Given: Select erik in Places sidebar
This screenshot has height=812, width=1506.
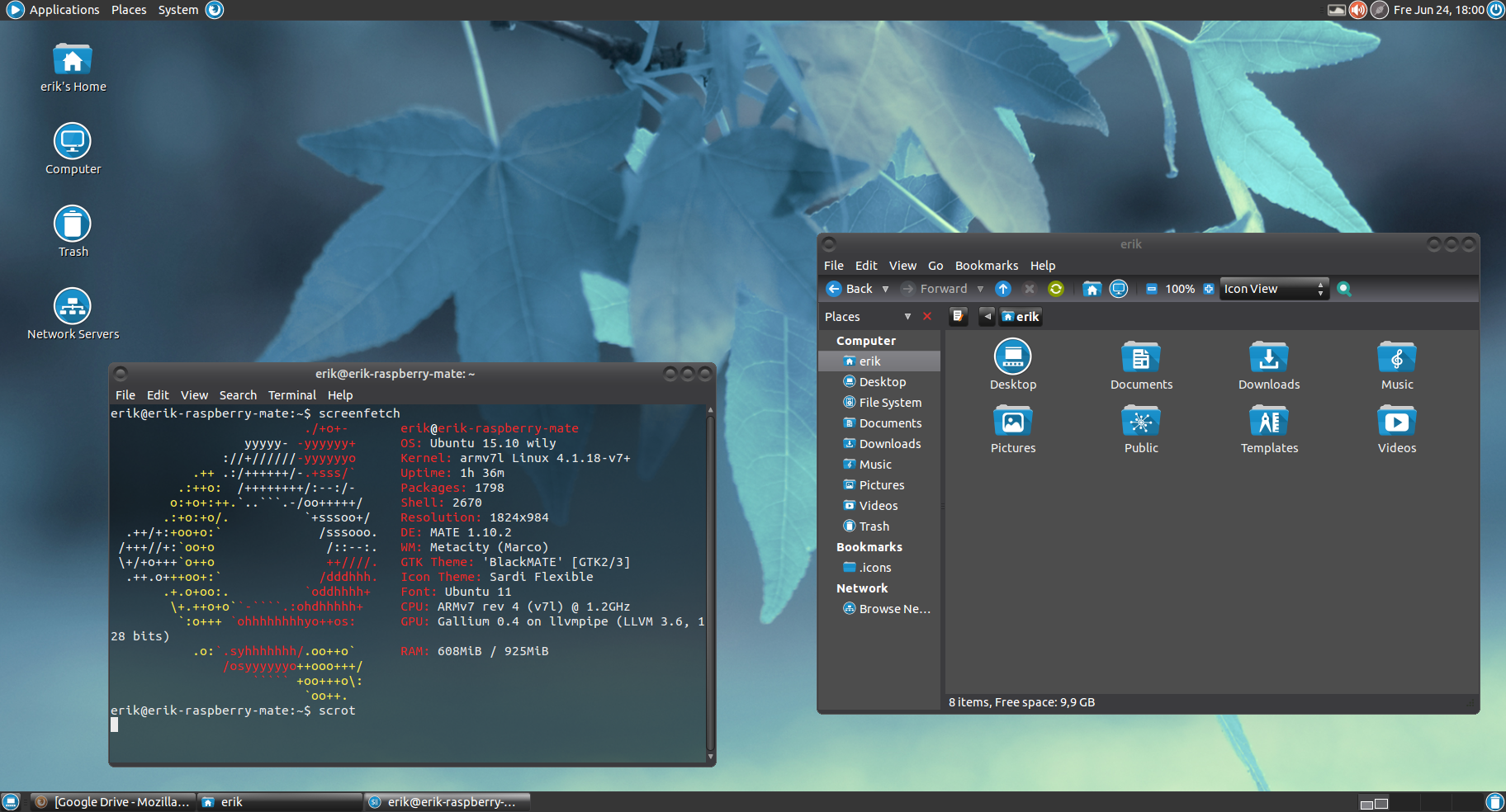Looking at the screenshot, I should (879, 361).
